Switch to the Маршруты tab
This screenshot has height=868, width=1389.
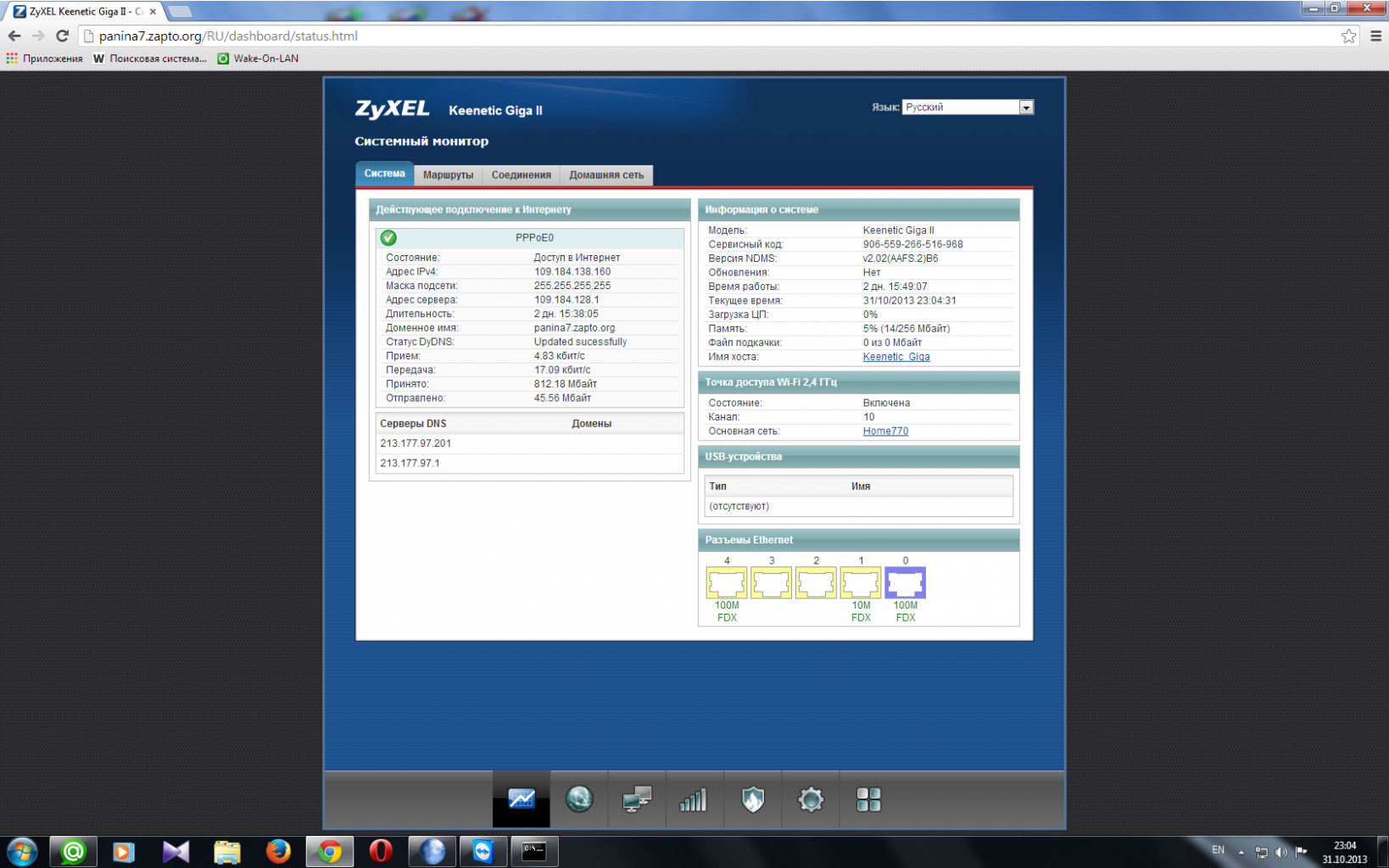[x=448, y=175]
